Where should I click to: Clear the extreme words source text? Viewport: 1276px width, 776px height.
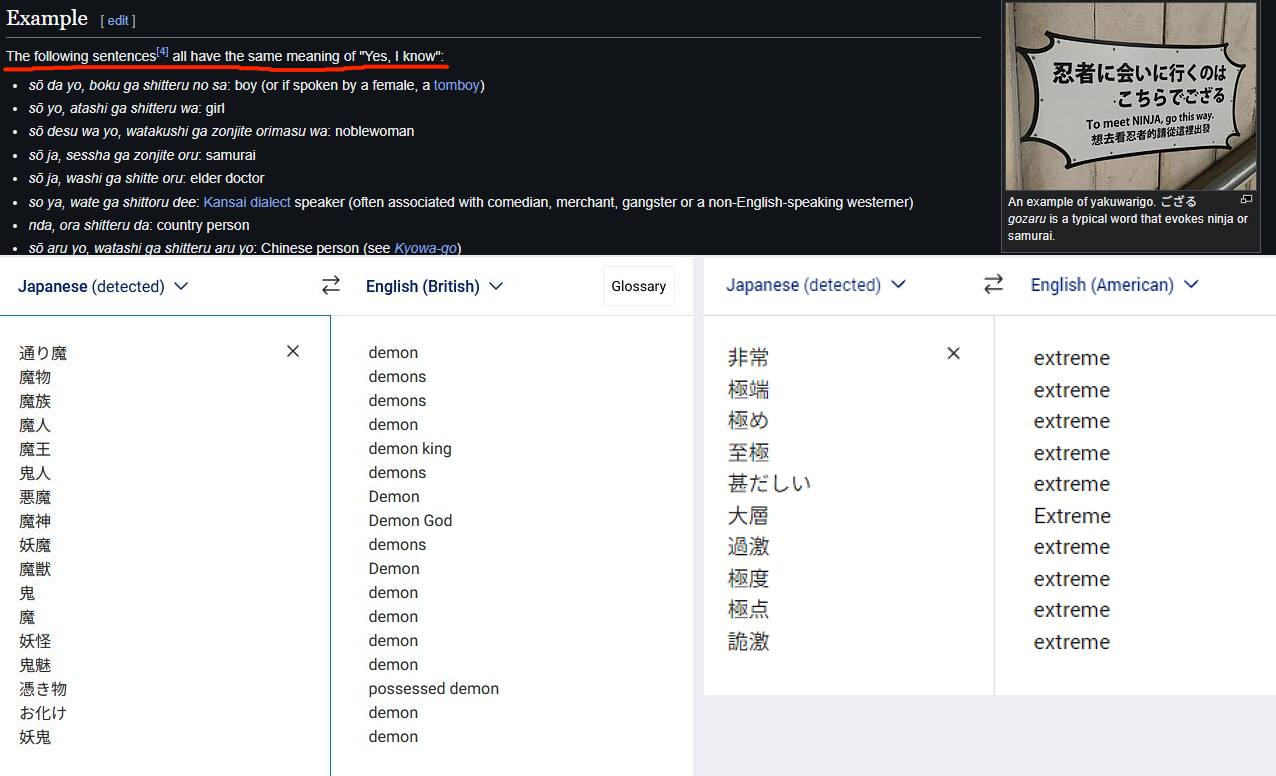coord(954,353)
